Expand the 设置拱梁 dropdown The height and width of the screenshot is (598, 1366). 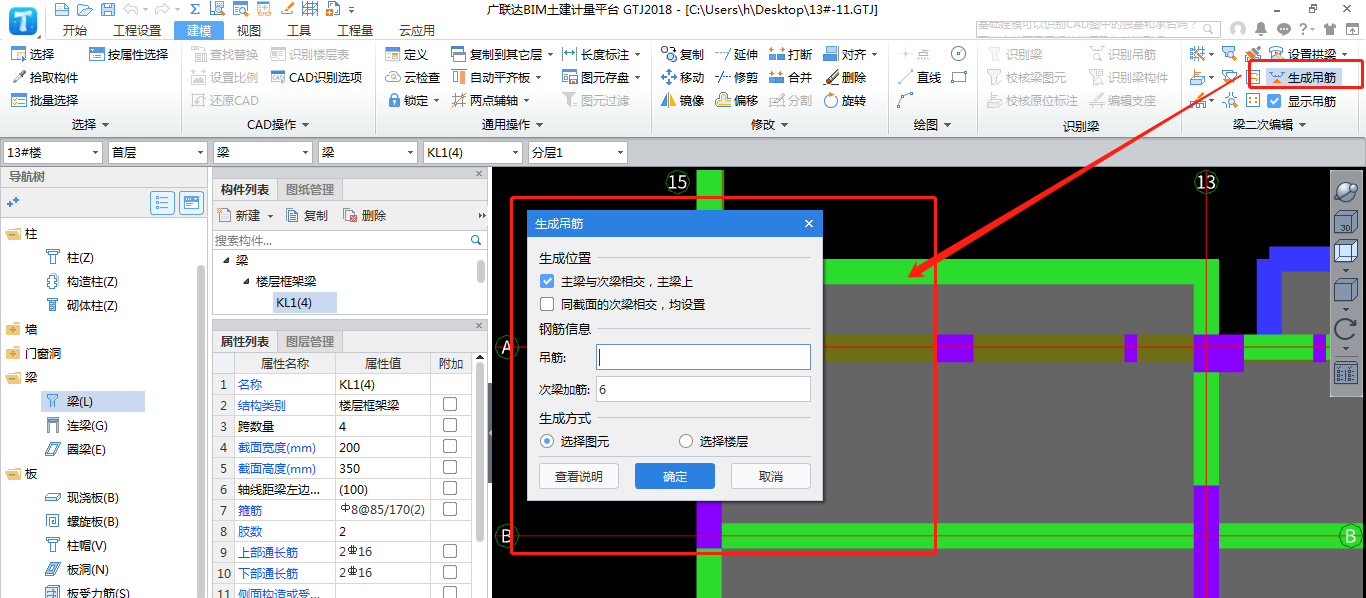[1345, 54]
